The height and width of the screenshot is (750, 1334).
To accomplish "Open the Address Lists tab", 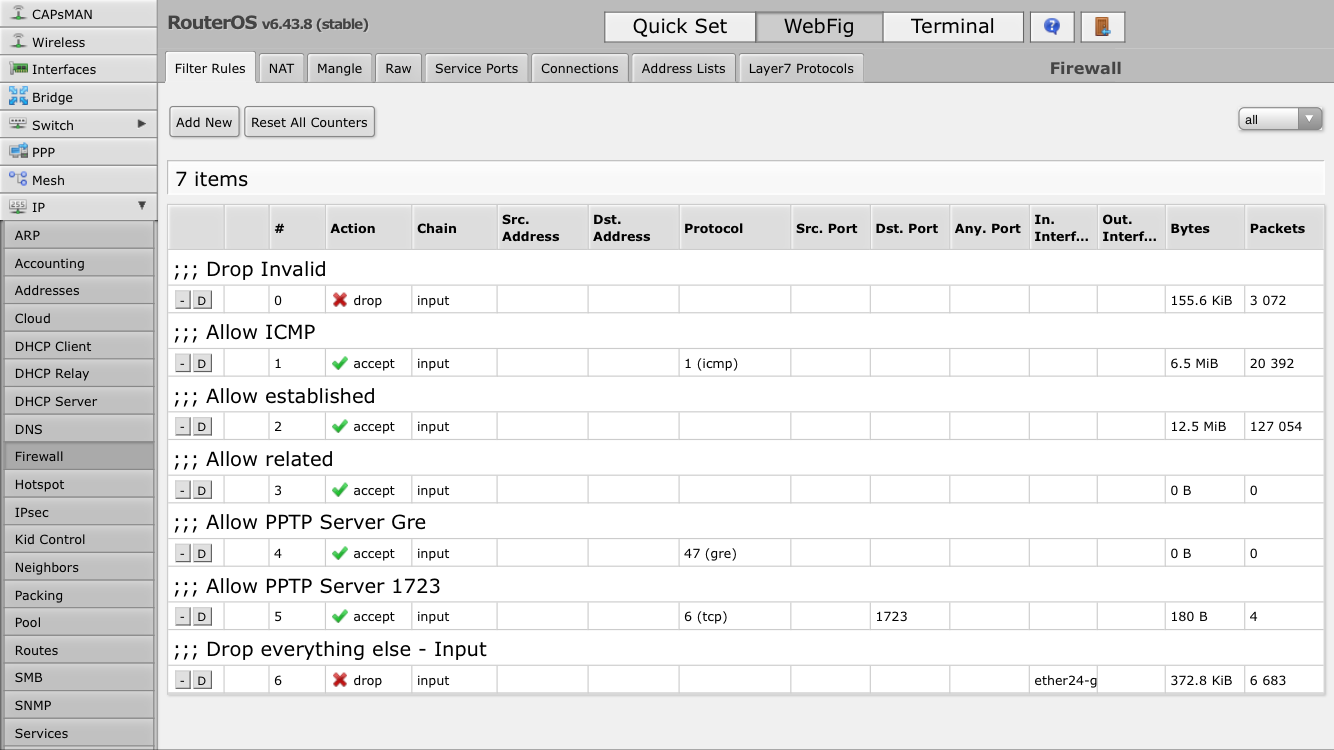I will 683,68.
